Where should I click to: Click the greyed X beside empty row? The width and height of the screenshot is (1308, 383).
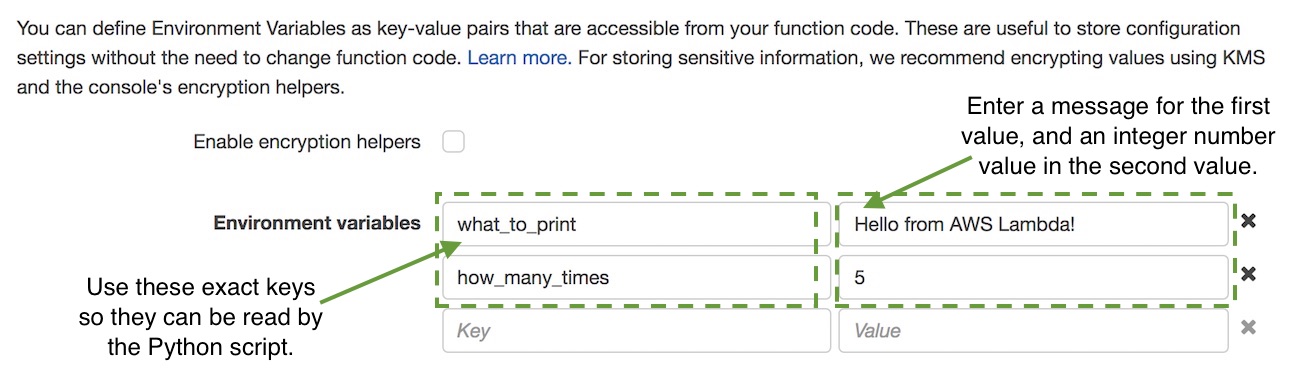(1248, 327)
